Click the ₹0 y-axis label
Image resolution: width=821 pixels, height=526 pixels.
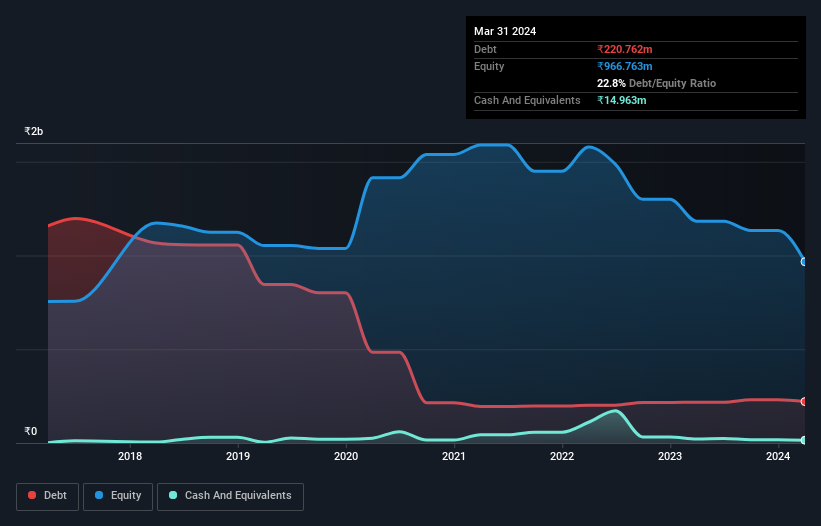pyautogui.click(x=30, y=431)
